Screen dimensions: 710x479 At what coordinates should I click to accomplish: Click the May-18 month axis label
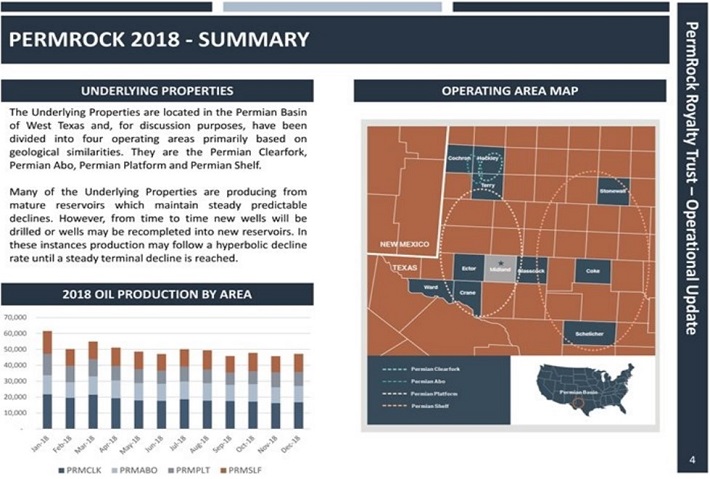coord(131,444)
